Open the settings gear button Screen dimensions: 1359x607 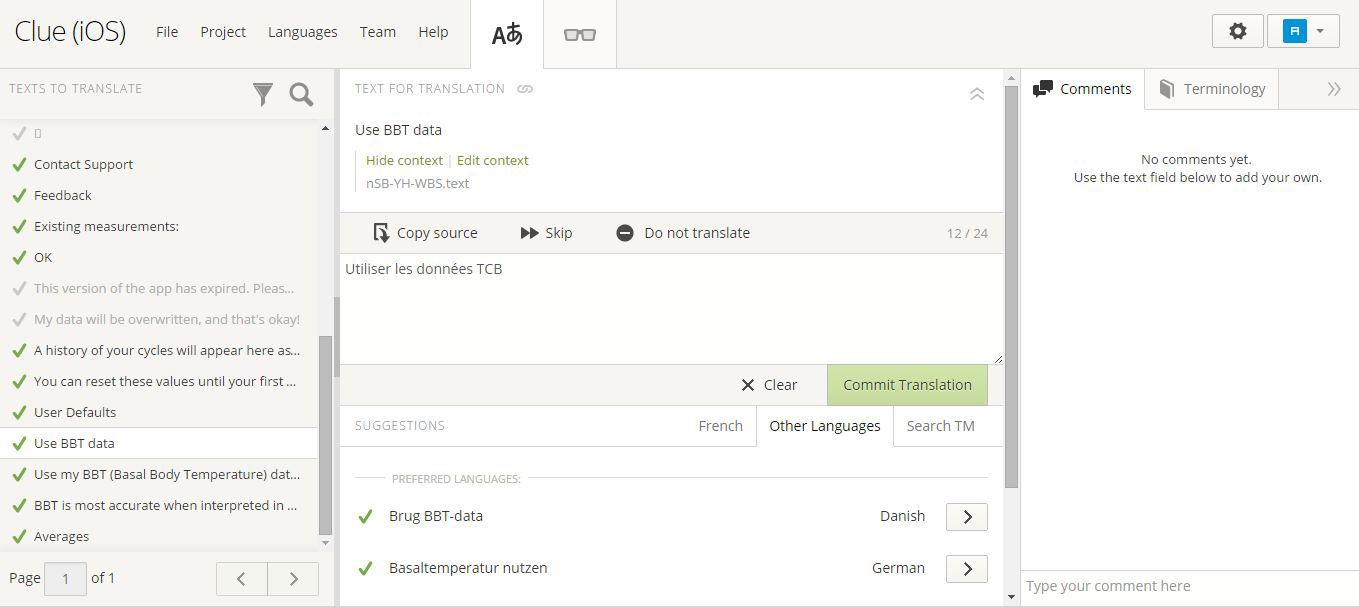[x=1237, y=31]
